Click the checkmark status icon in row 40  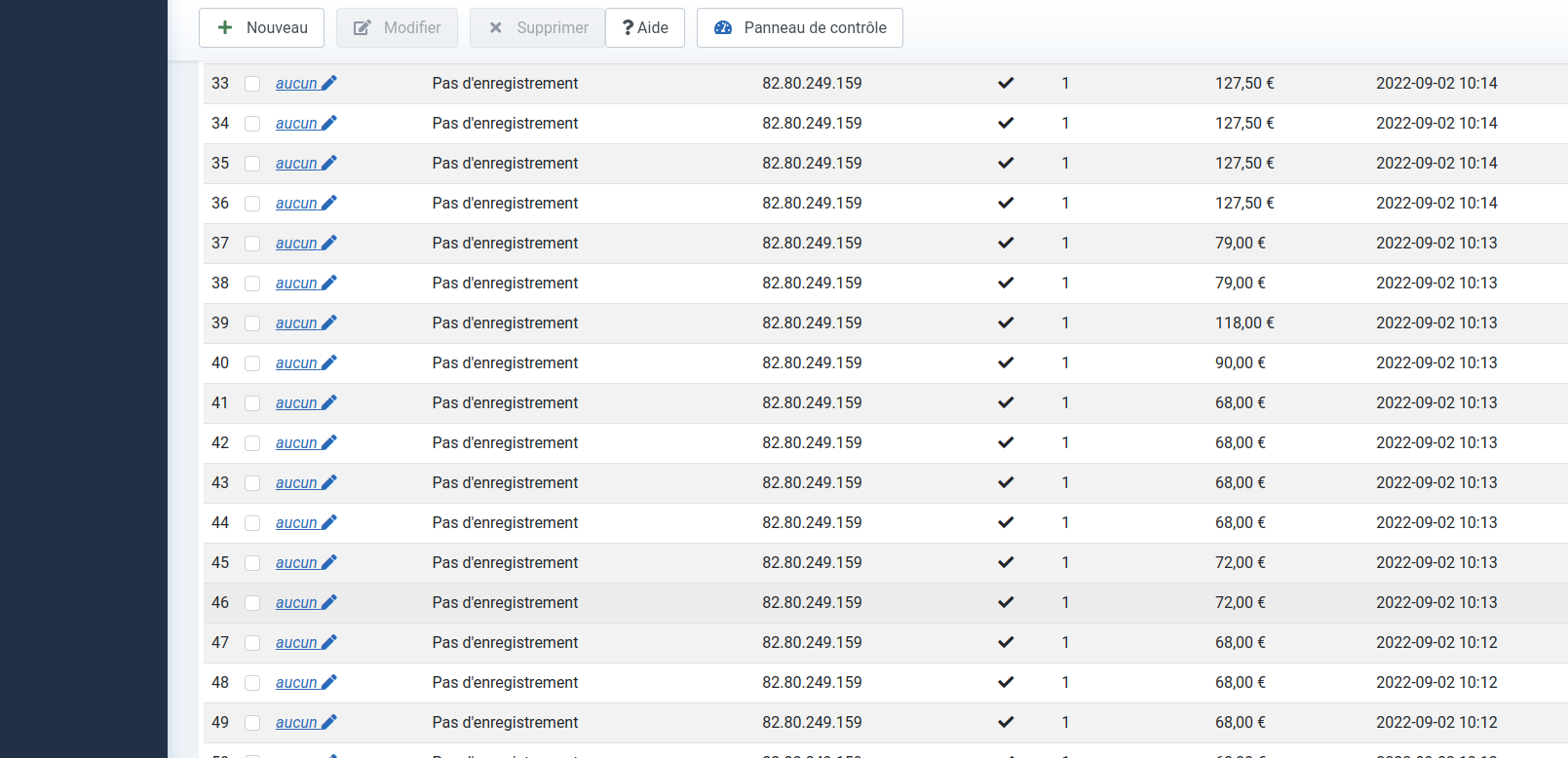pyautogui.click(x=1006, y=362)
